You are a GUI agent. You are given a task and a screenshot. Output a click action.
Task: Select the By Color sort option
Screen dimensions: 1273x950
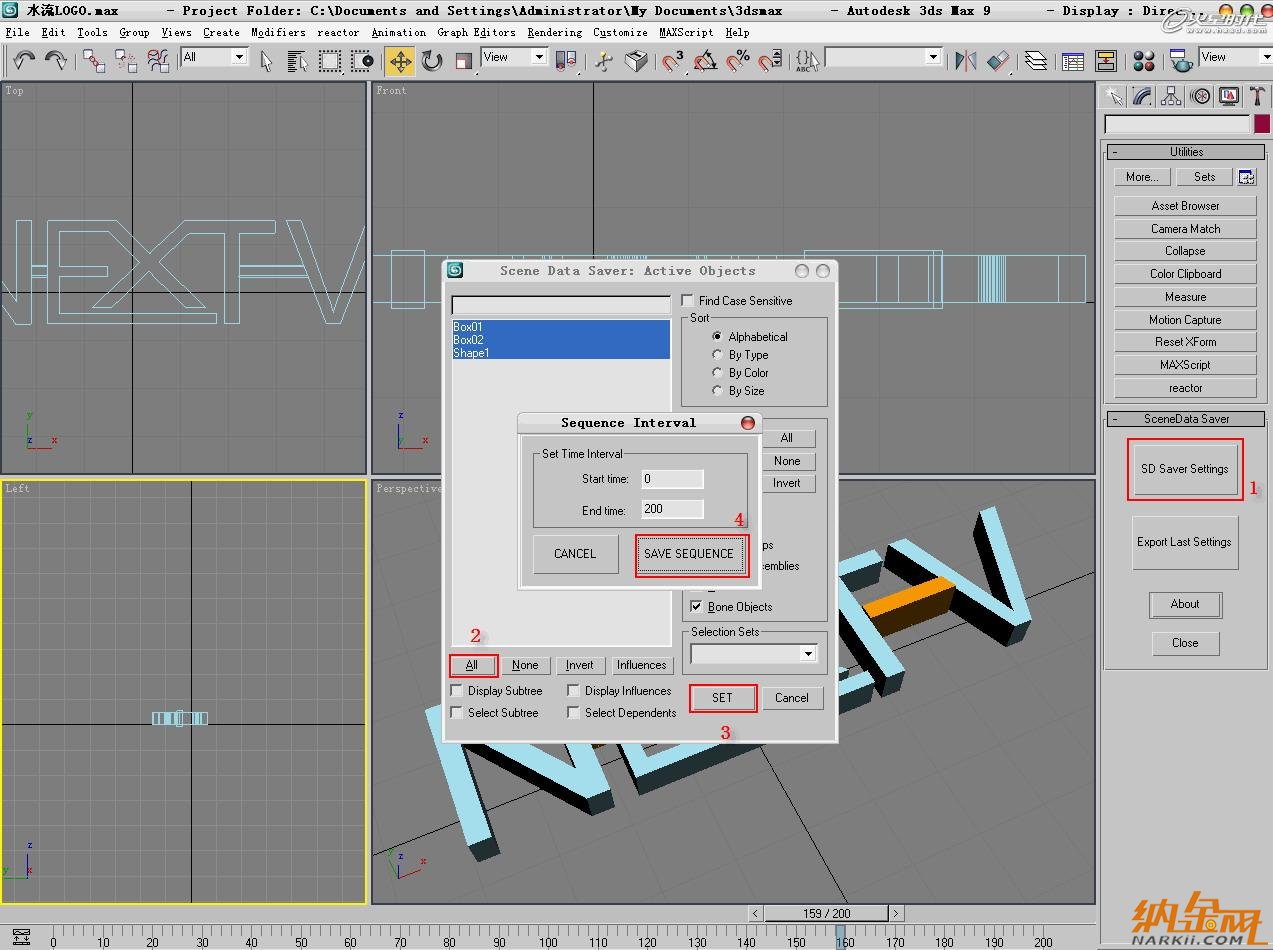click(717, 373)
